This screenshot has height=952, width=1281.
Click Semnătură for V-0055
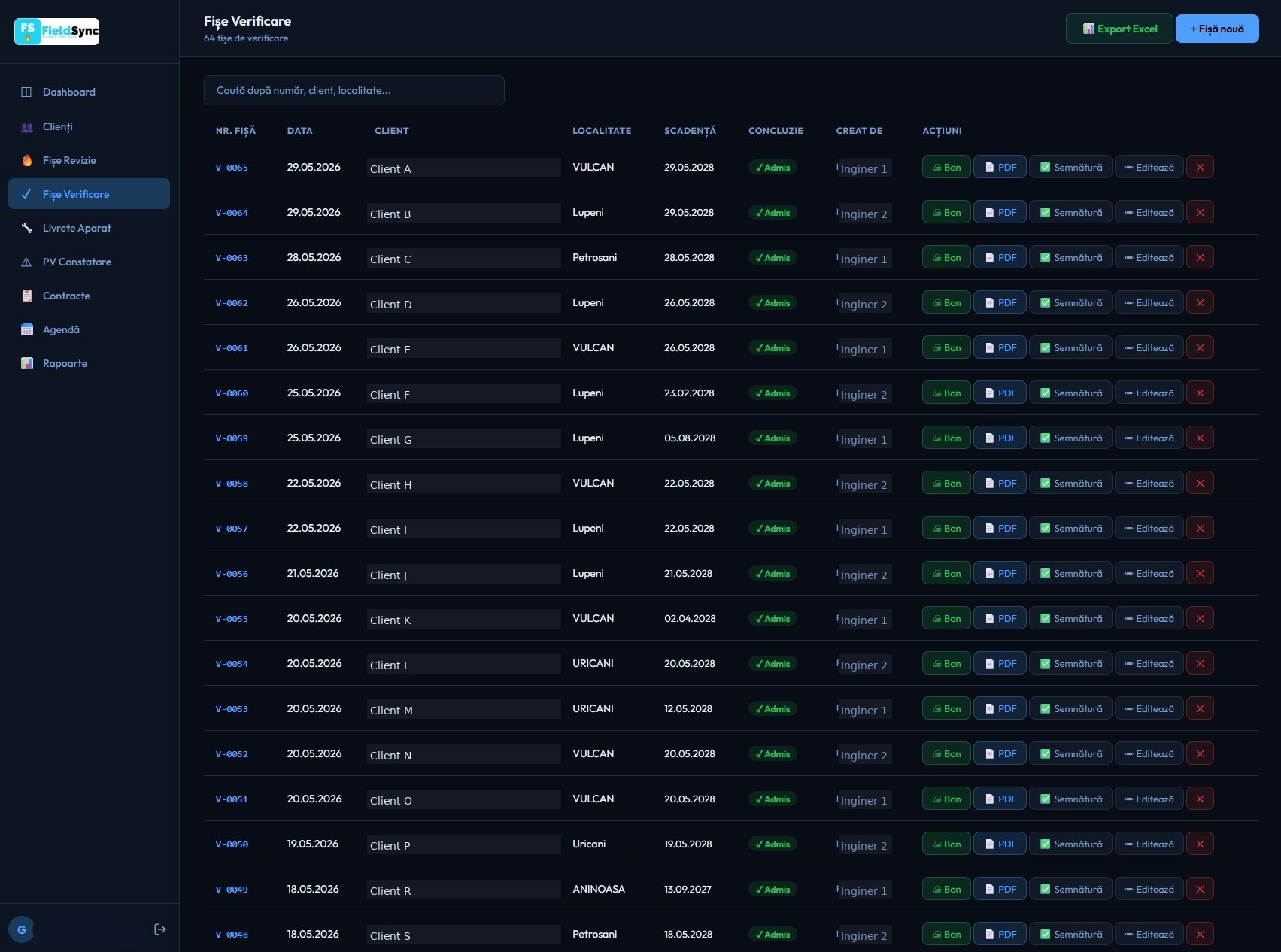point(1070,618)
